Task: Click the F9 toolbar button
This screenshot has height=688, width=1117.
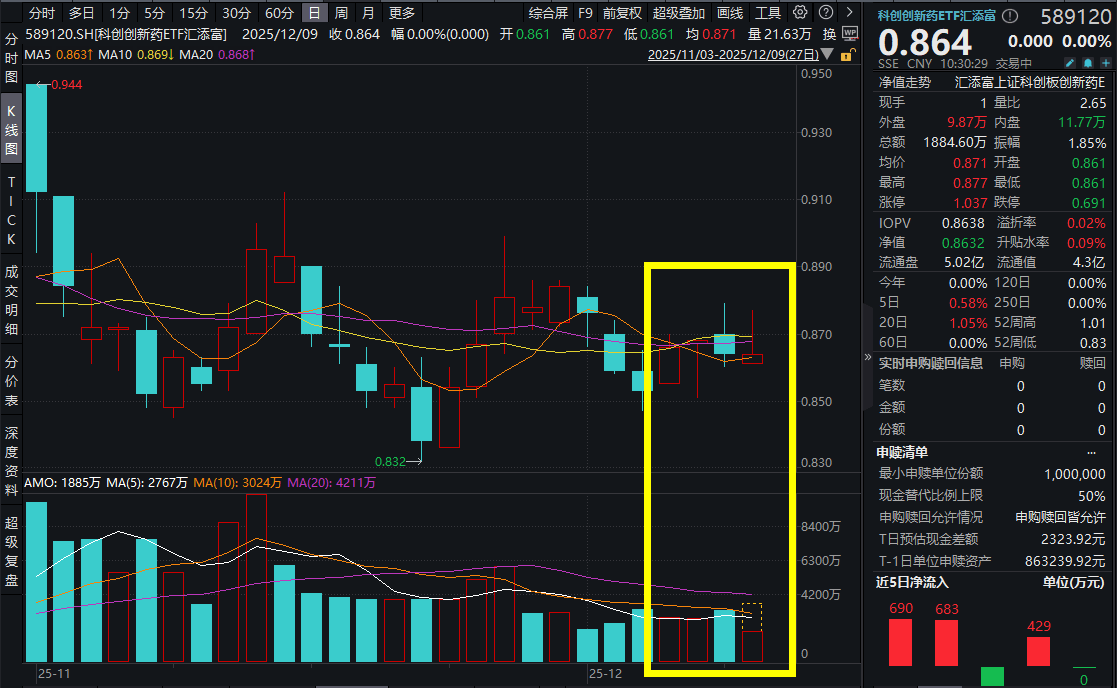Action: (x=585, y=13)
